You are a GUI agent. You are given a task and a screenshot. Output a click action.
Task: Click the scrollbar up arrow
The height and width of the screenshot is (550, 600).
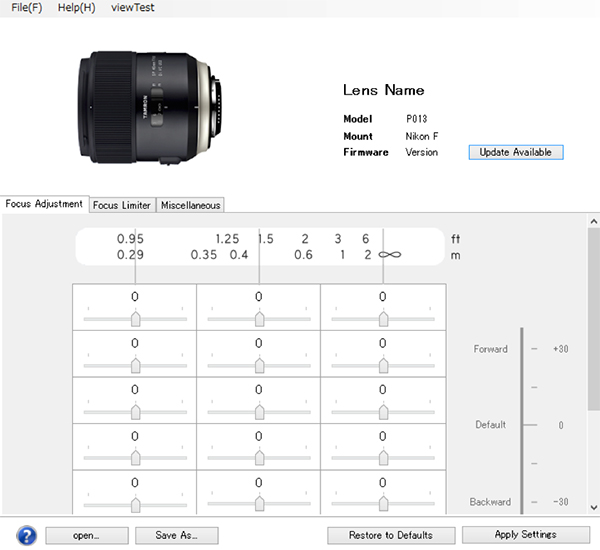pos(593,222)
